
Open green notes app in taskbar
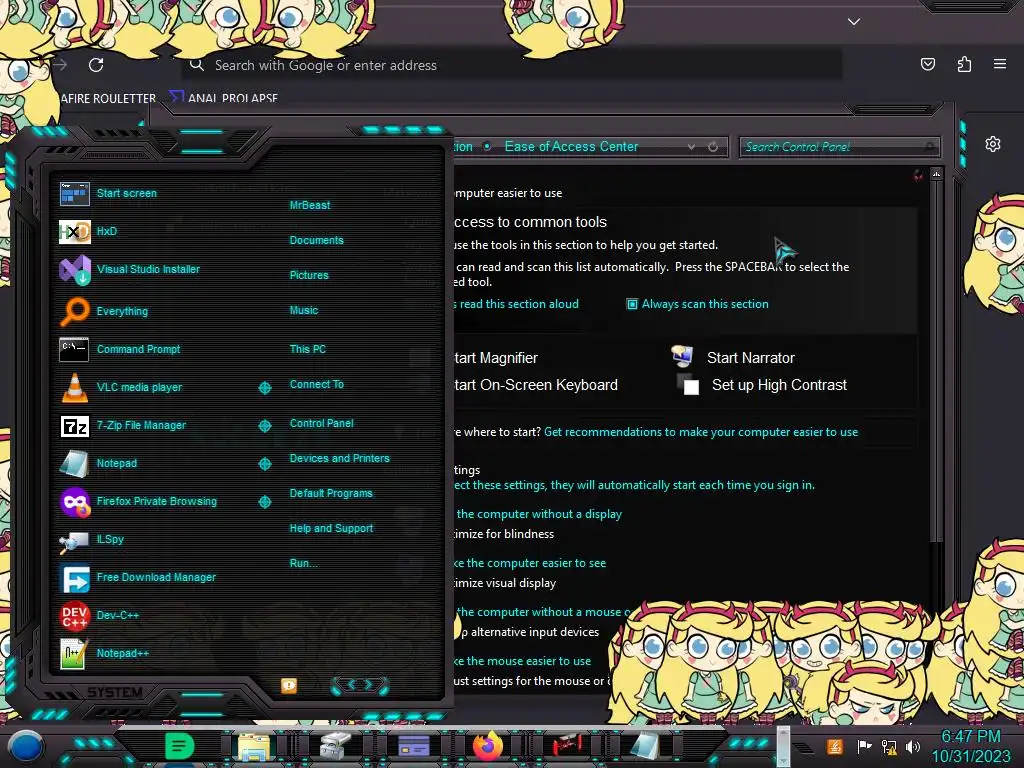180,746
